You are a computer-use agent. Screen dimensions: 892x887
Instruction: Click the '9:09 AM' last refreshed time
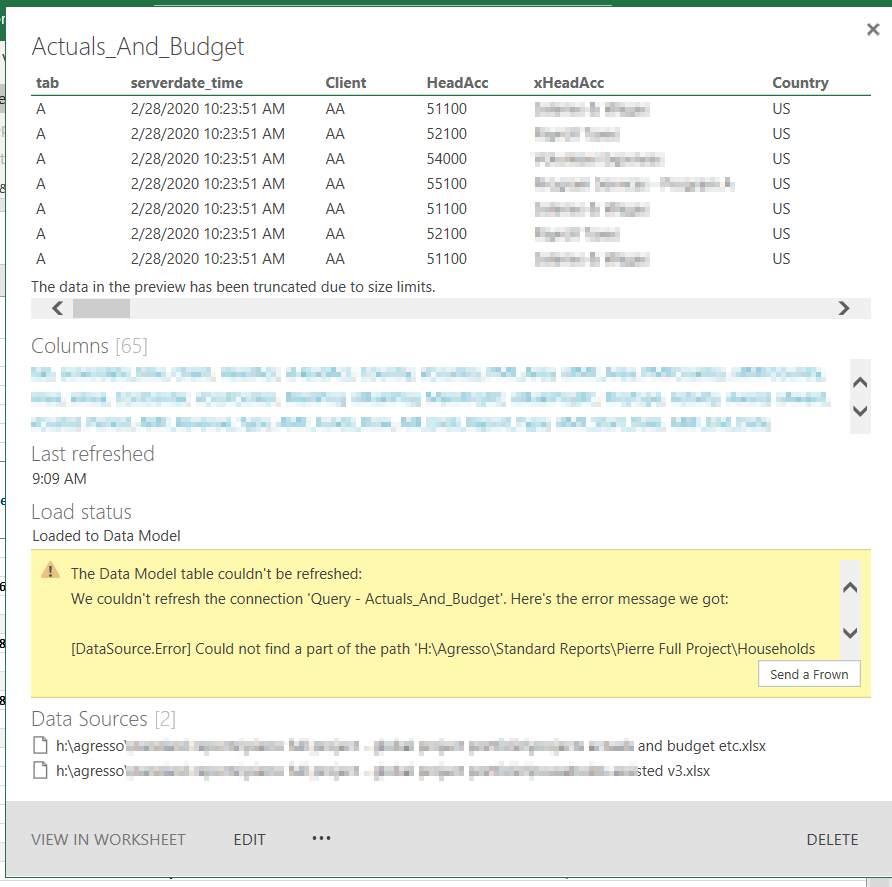[59, 478]
